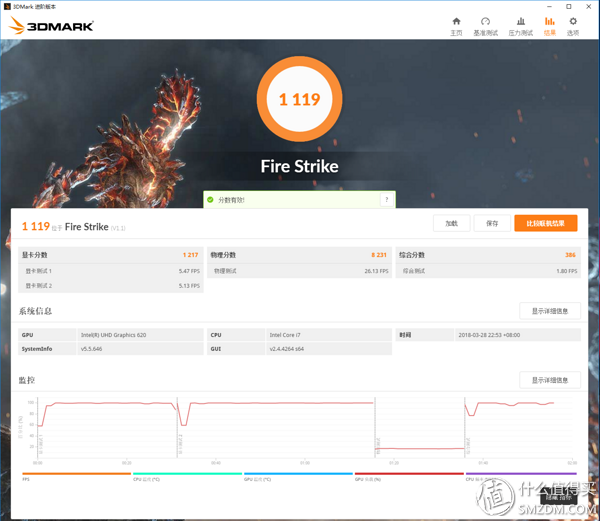600x521 pixels.
Task: Click the Intel Core i7 CPU entry
Action: click(x=285, y=335)
